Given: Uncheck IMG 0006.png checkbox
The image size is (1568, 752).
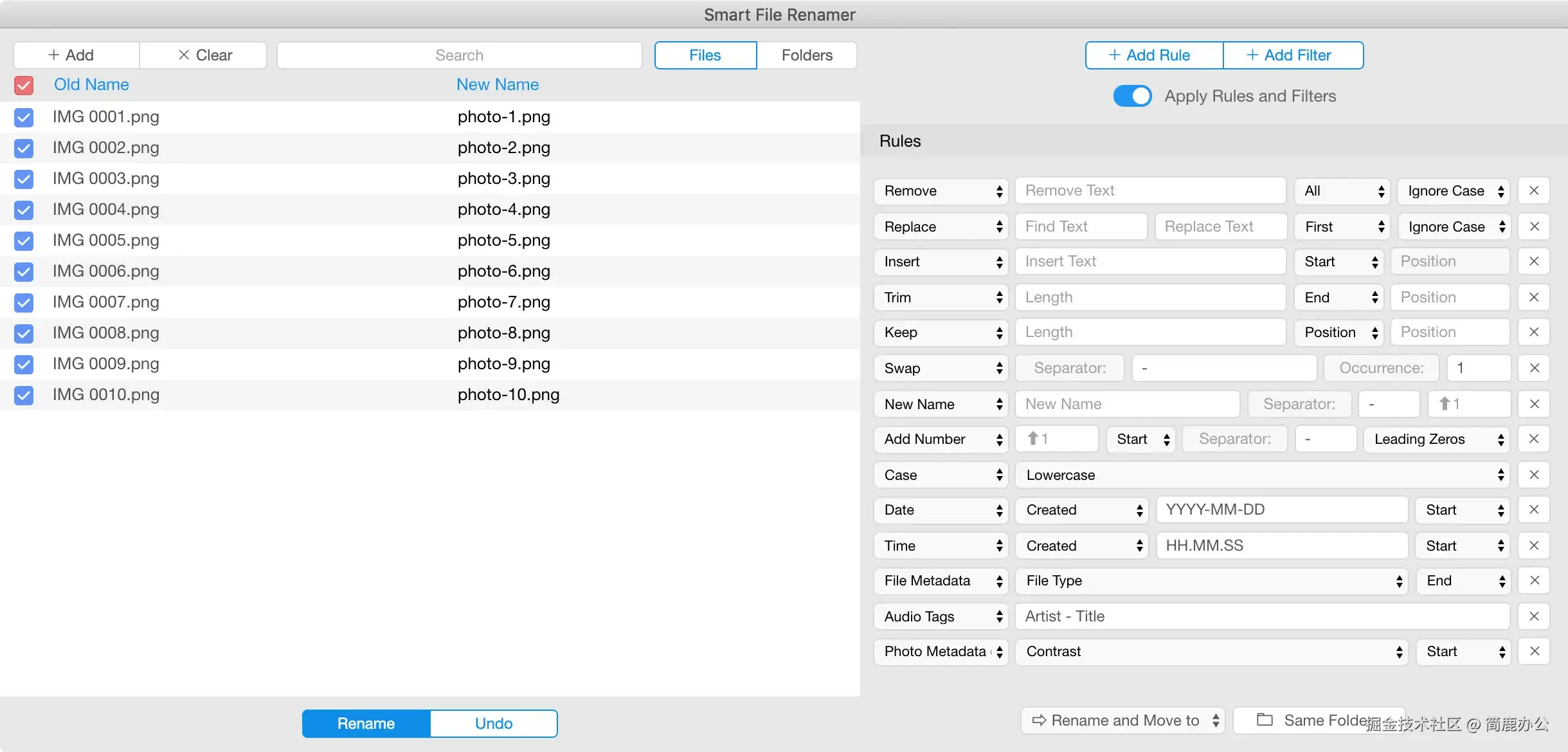Looking at the screenshot, I should tap(24, 271).
